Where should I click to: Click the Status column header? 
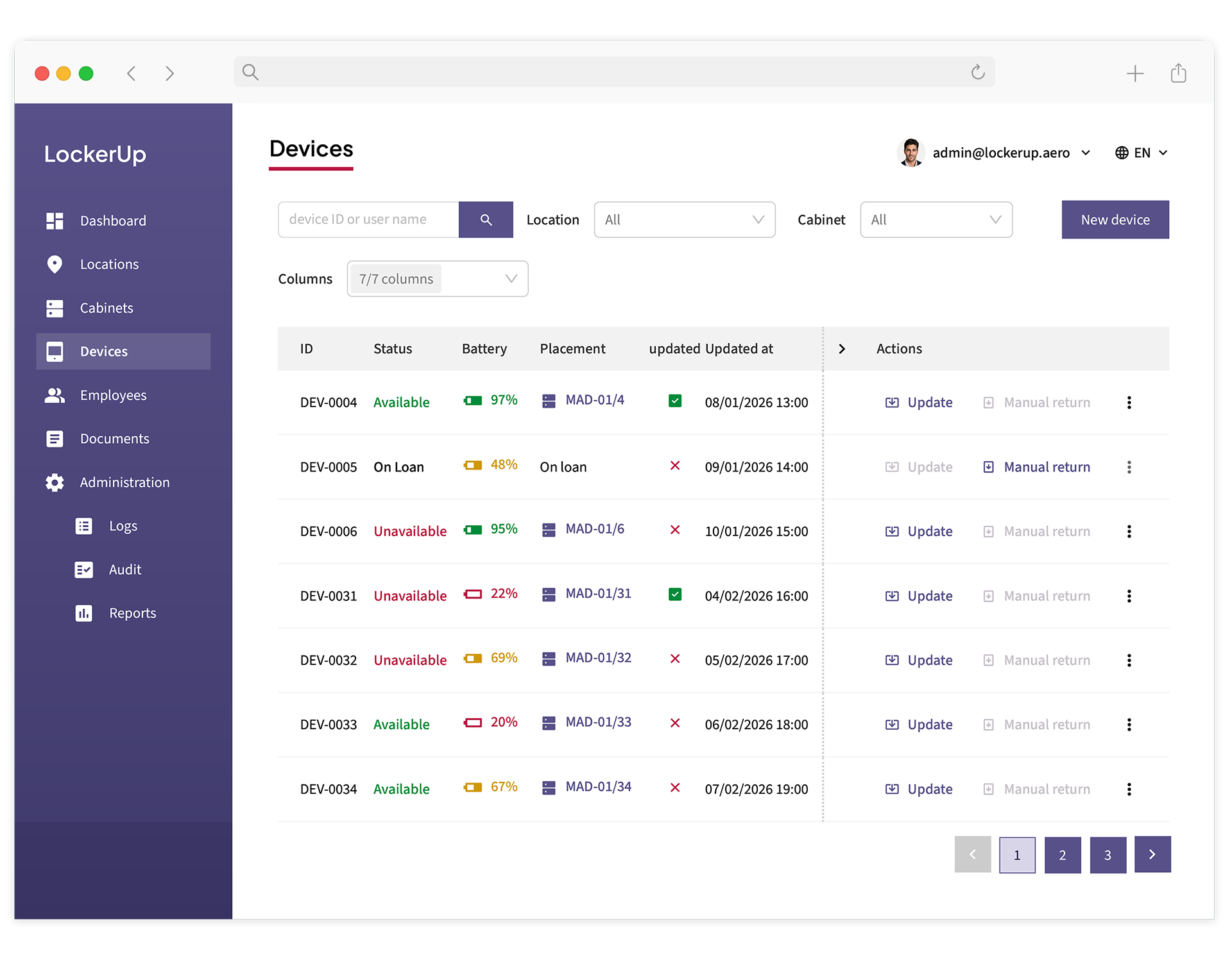click(x=393, y=349)
